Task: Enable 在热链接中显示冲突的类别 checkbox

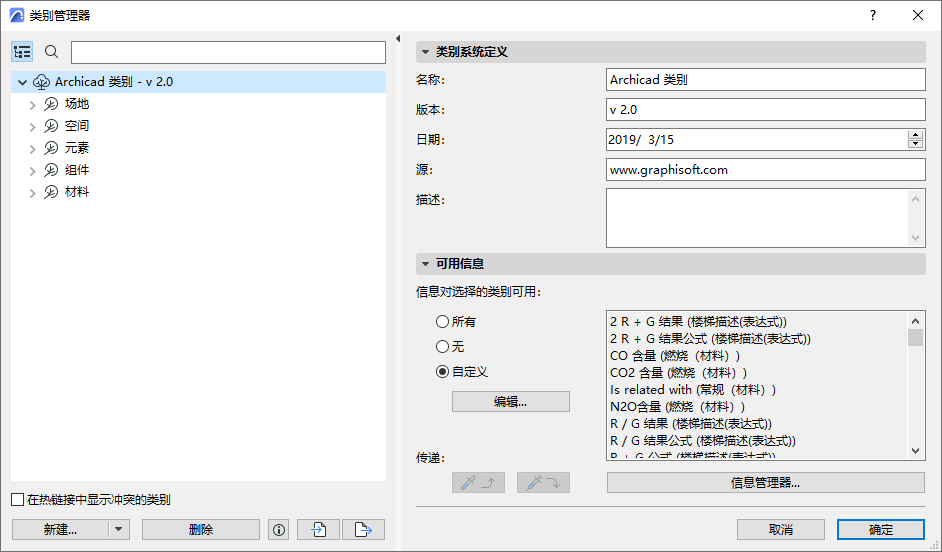Action: click(18, 500)
